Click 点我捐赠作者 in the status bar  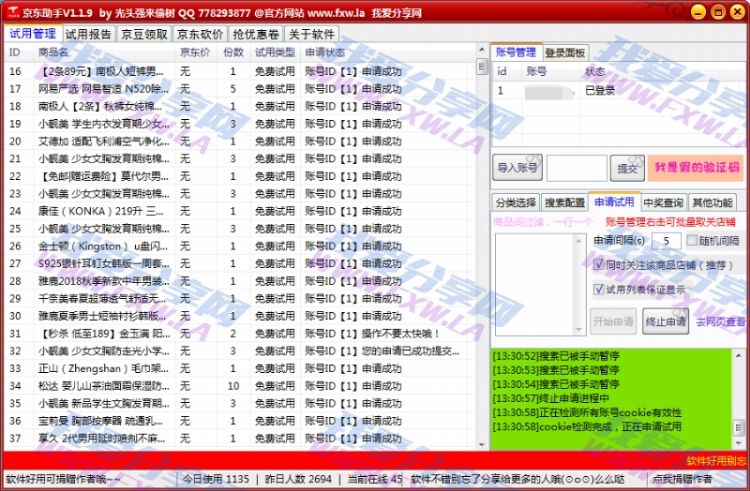coord(683,479)
